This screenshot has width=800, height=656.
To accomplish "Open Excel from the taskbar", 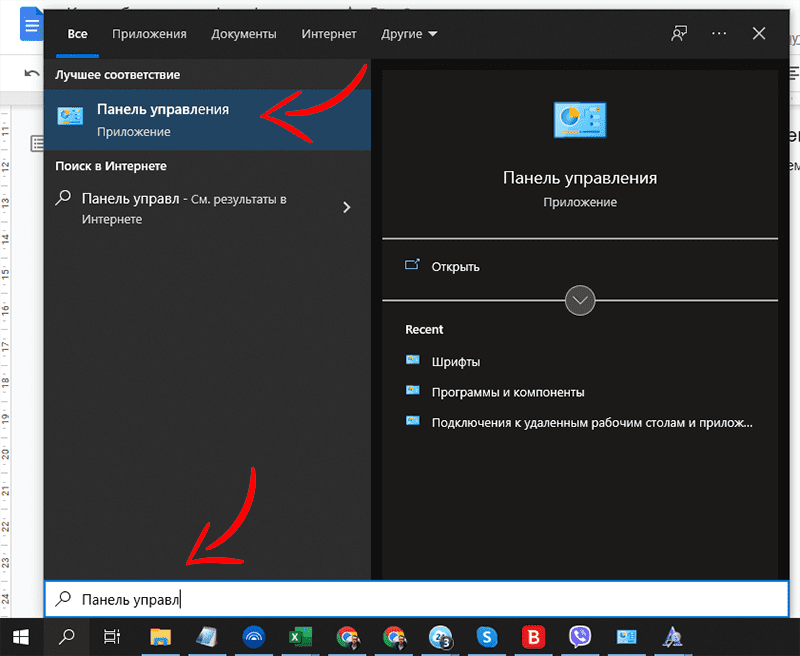I will [299, 636].
